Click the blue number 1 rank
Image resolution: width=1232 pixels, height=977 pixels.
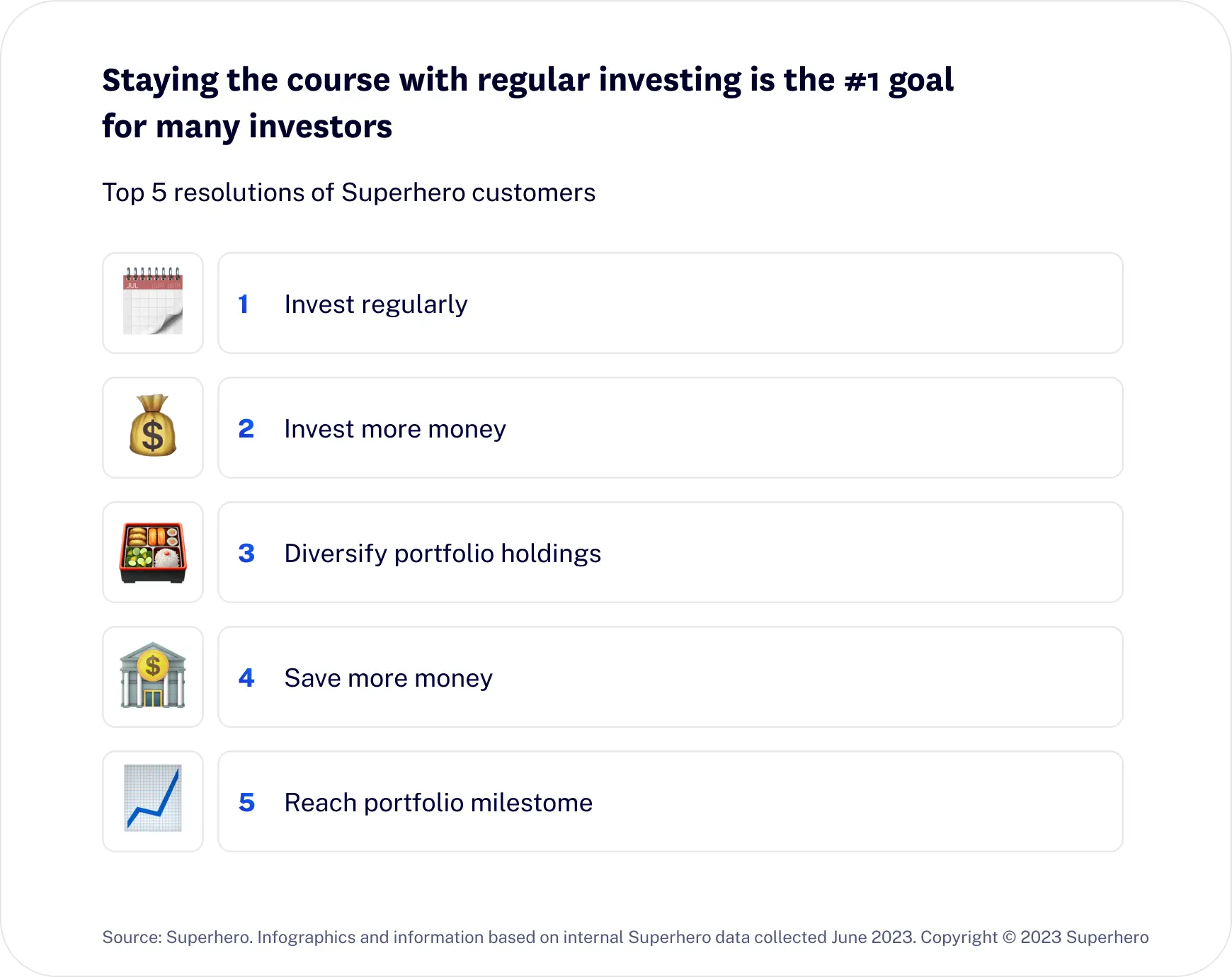pyautogui.click(x=244, y=304)
